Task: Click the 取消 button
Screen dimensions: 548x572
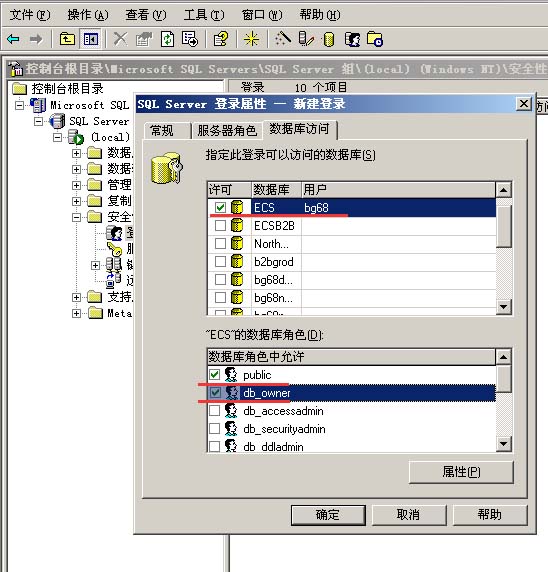Action: click(409, 515)
